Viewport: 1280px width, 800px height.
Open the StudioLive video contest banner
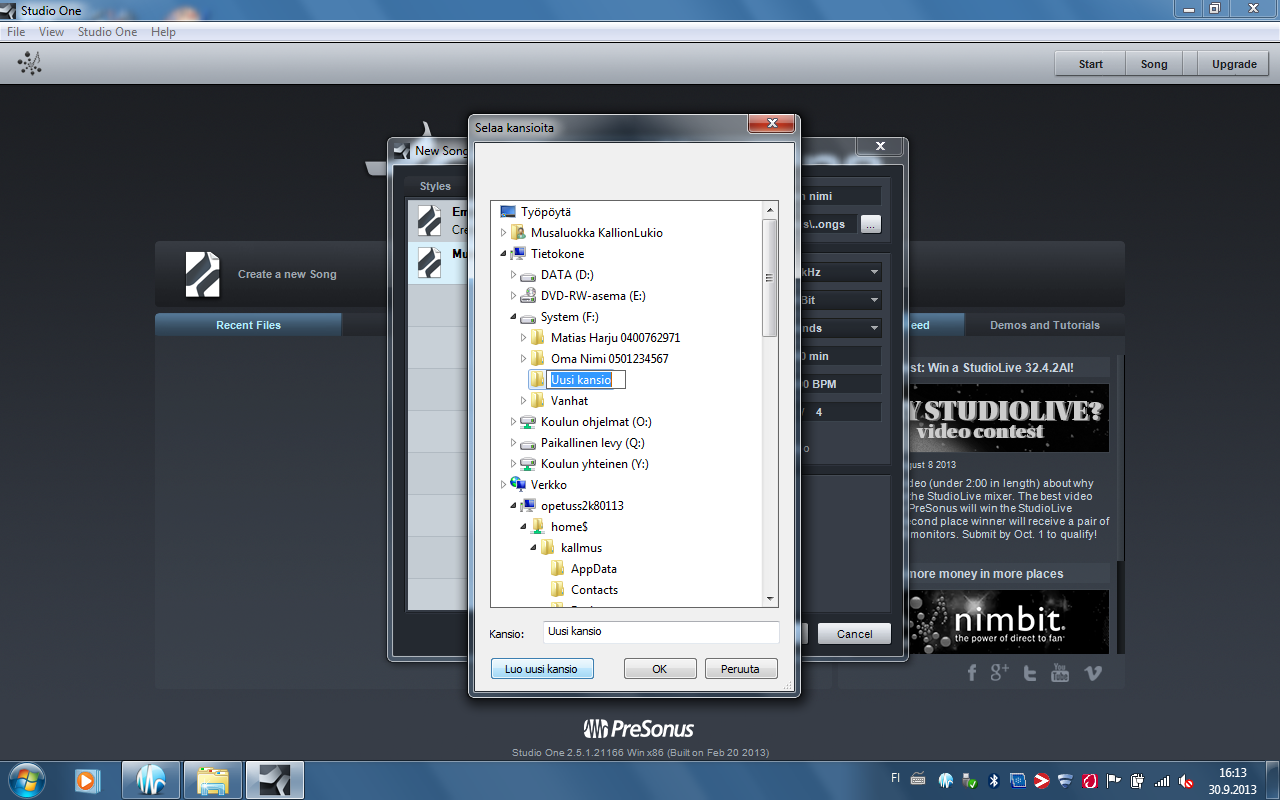click(x=1009, y=418)
